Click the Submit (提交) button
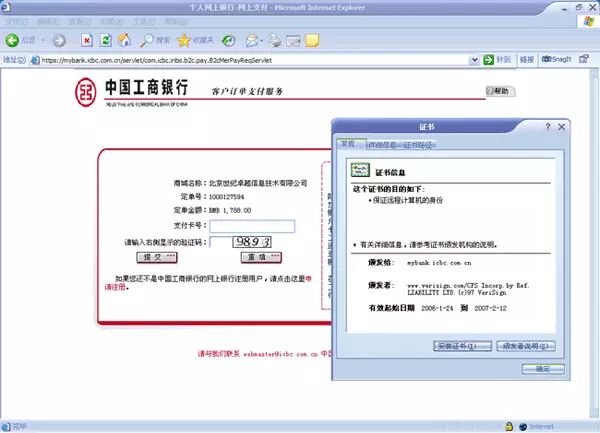Screen dimensions: 600x433 click(157, 257)
